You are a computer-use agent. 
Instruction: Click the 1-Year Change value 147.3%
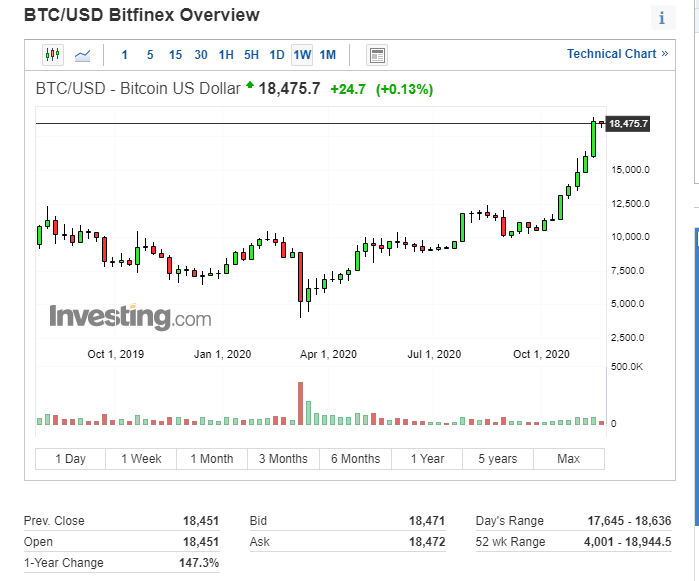[x=199, y=563]
